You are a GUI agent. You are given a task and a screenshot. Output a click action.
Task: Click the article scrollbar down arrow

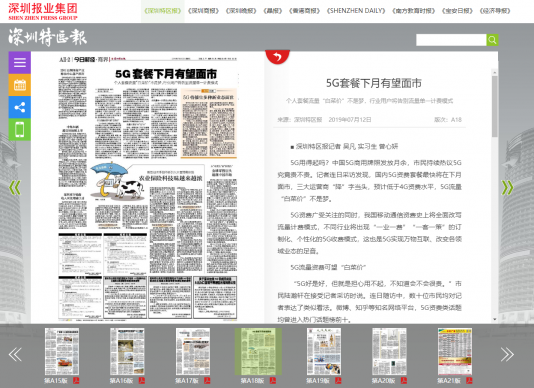tap(494, 319)
